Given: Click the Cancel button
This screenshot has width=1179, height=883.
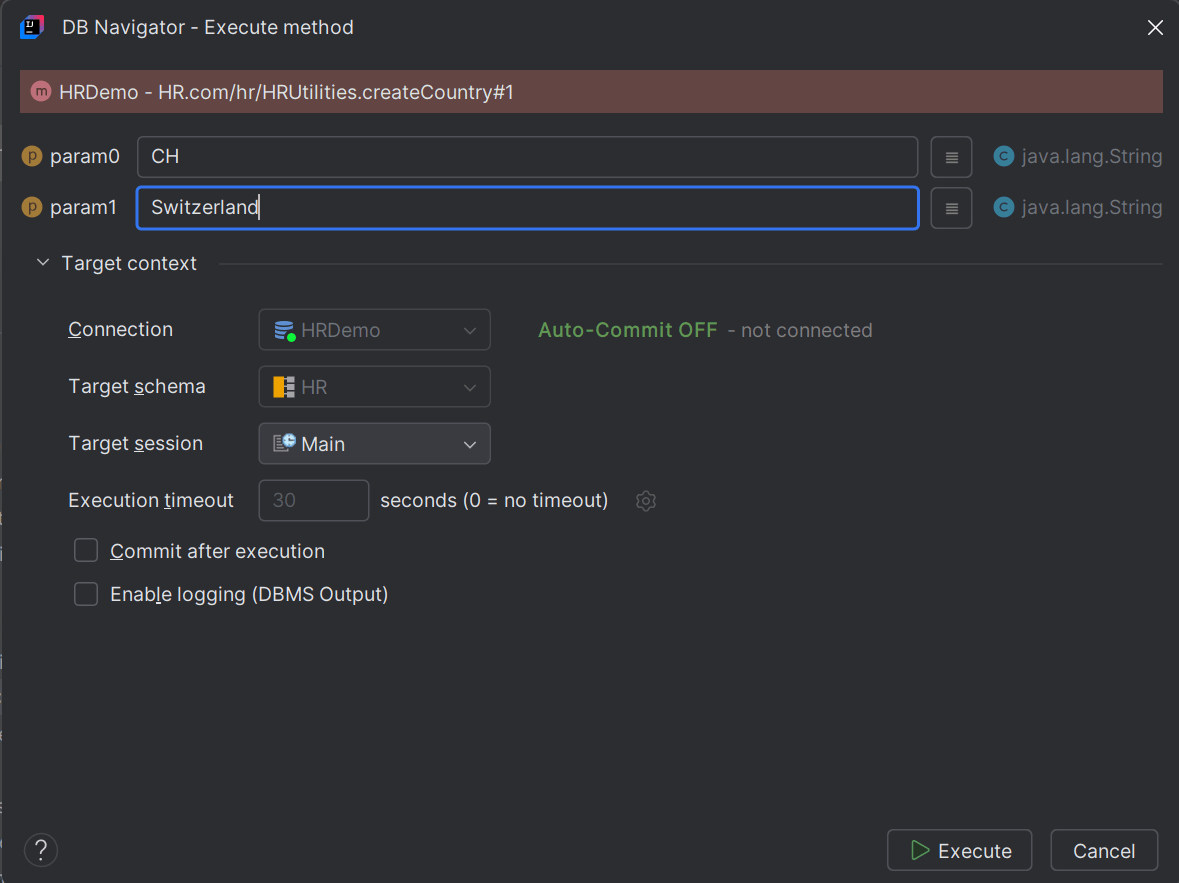Looking at the screenshot, I should point(1104,850).
